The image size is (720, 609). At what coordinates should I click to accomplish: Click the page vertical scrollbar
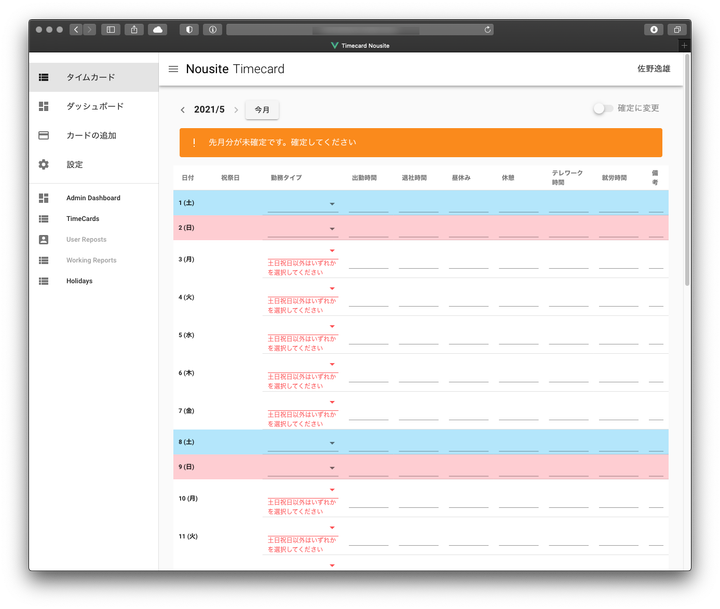[687, 170]
